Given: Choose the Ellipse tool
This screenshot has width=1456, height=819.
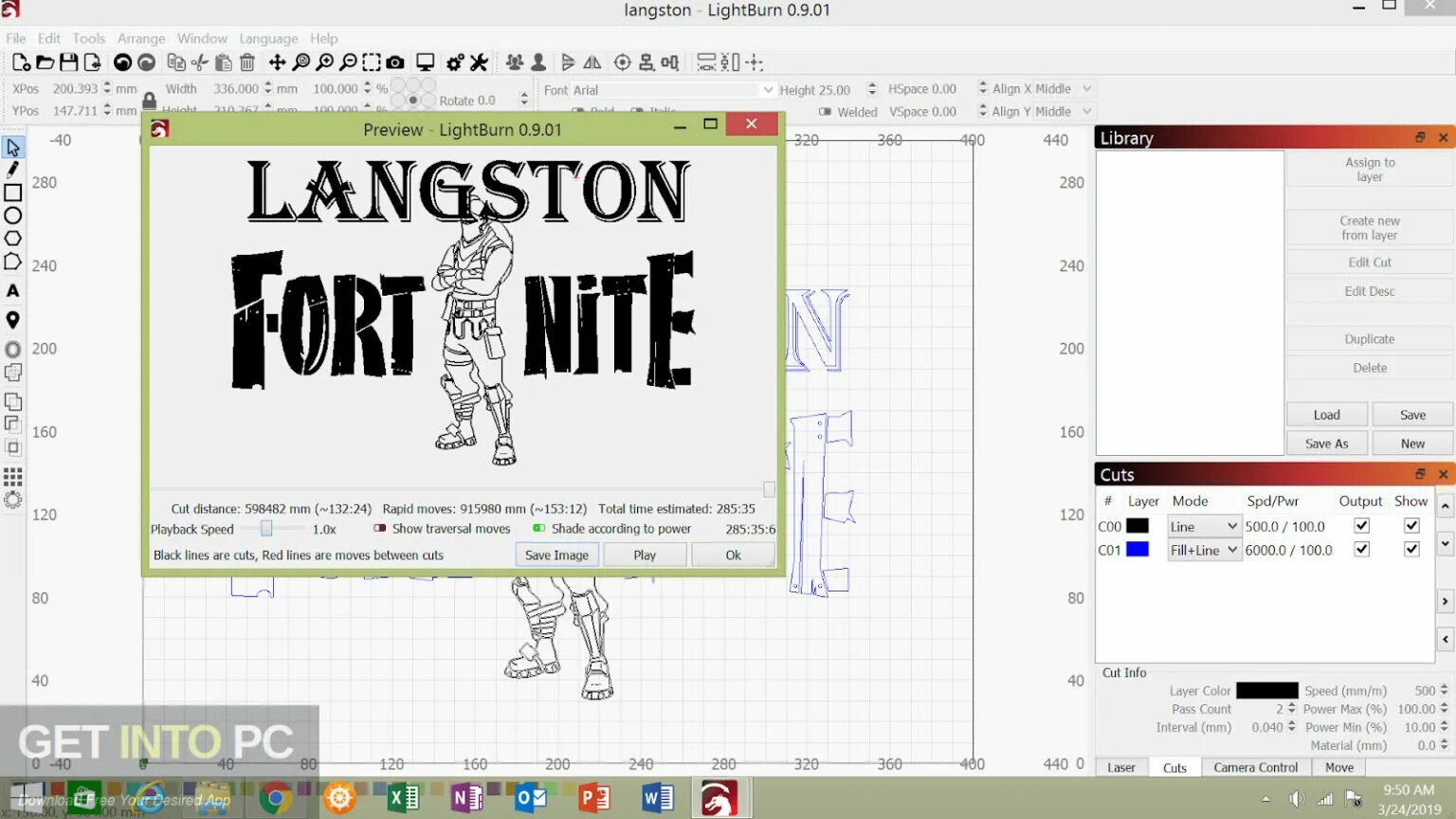Looking at the screenshot, I should (x=12, y=215).
